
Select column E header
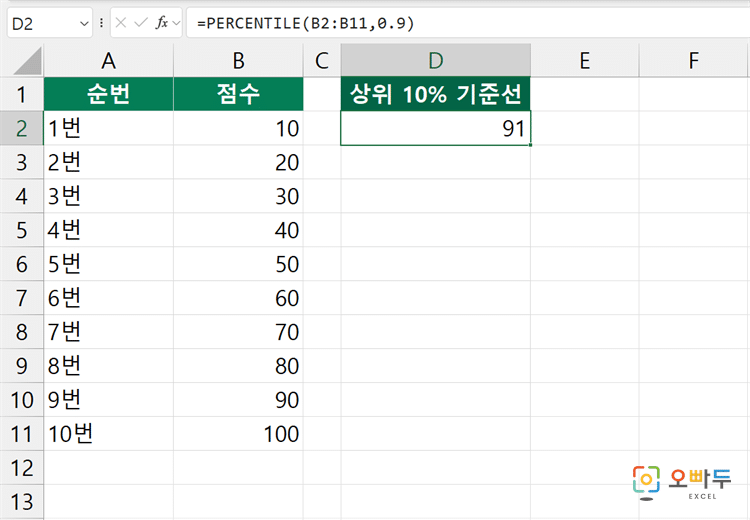[585, 60]
